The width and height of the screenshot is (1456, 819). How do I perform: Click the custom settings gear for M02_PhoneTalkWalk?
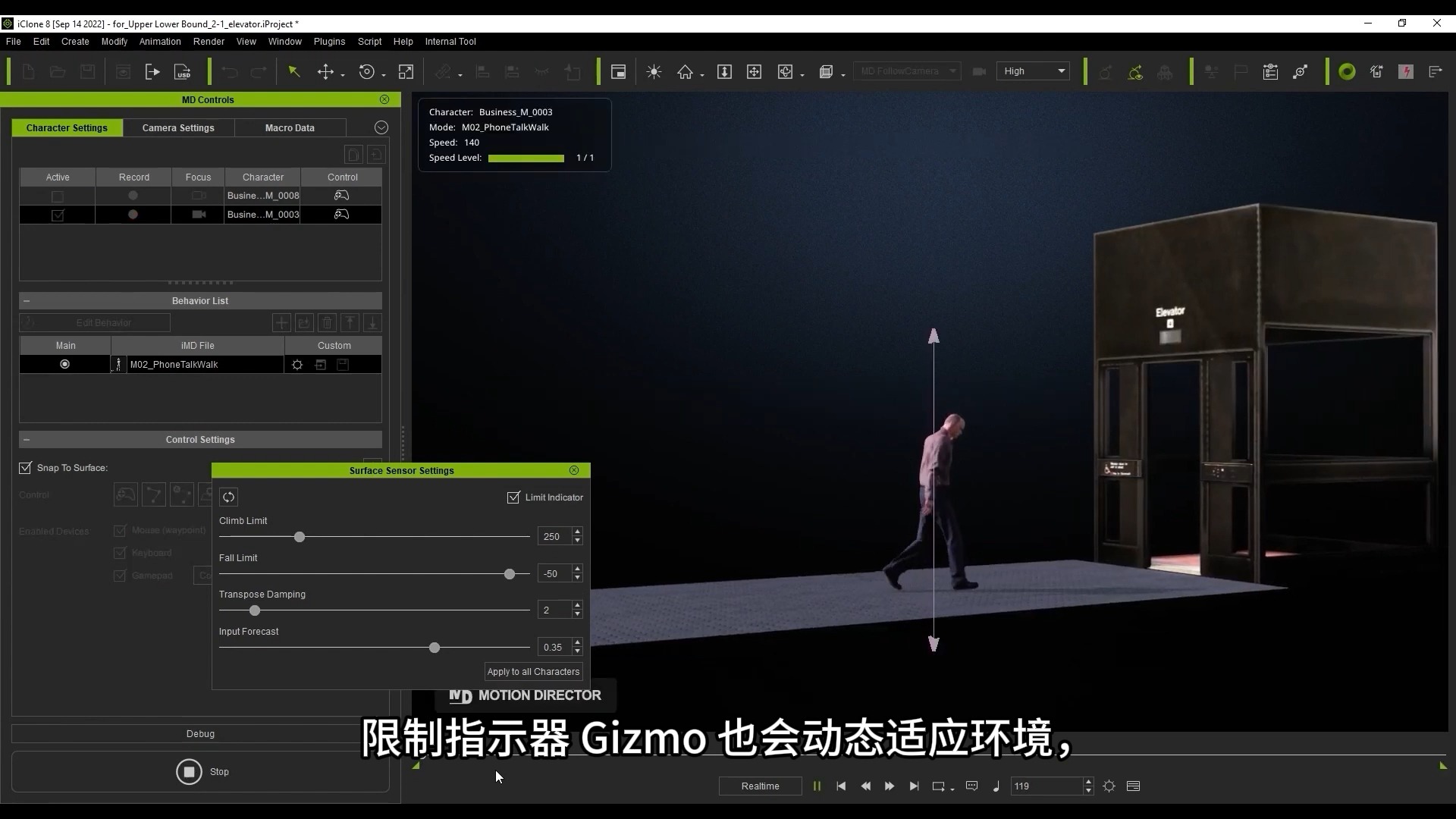297,365
